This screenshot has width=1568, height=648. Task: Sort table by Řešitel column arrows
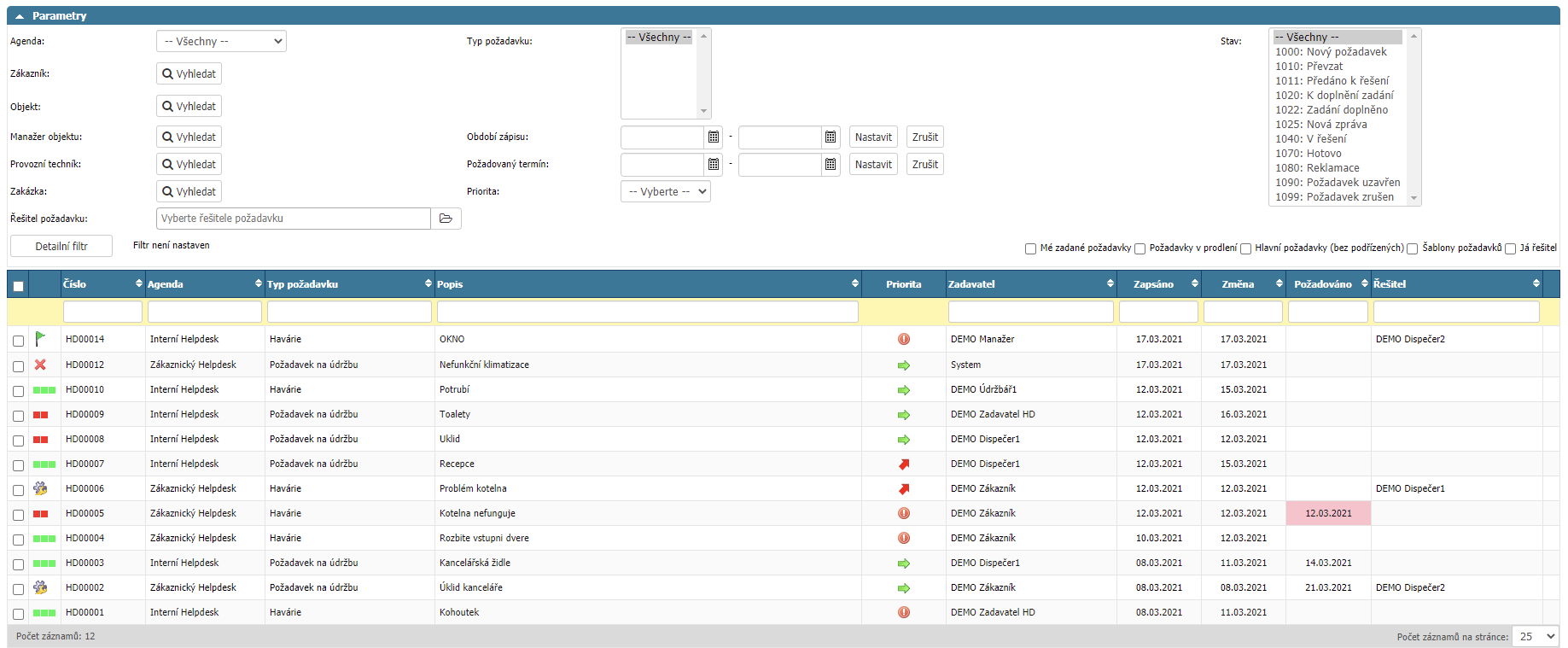pyautogui.click(x=1536, y=283)
